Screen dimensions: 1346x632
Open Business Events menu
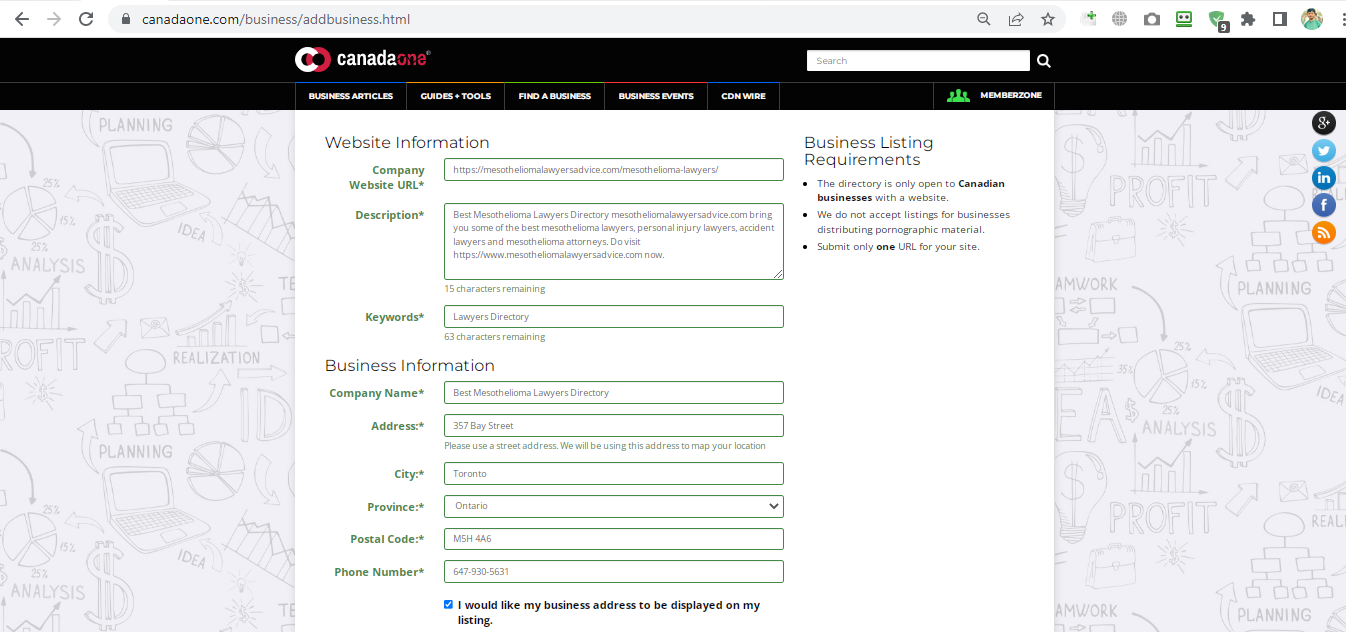click(x=656, y=96)
